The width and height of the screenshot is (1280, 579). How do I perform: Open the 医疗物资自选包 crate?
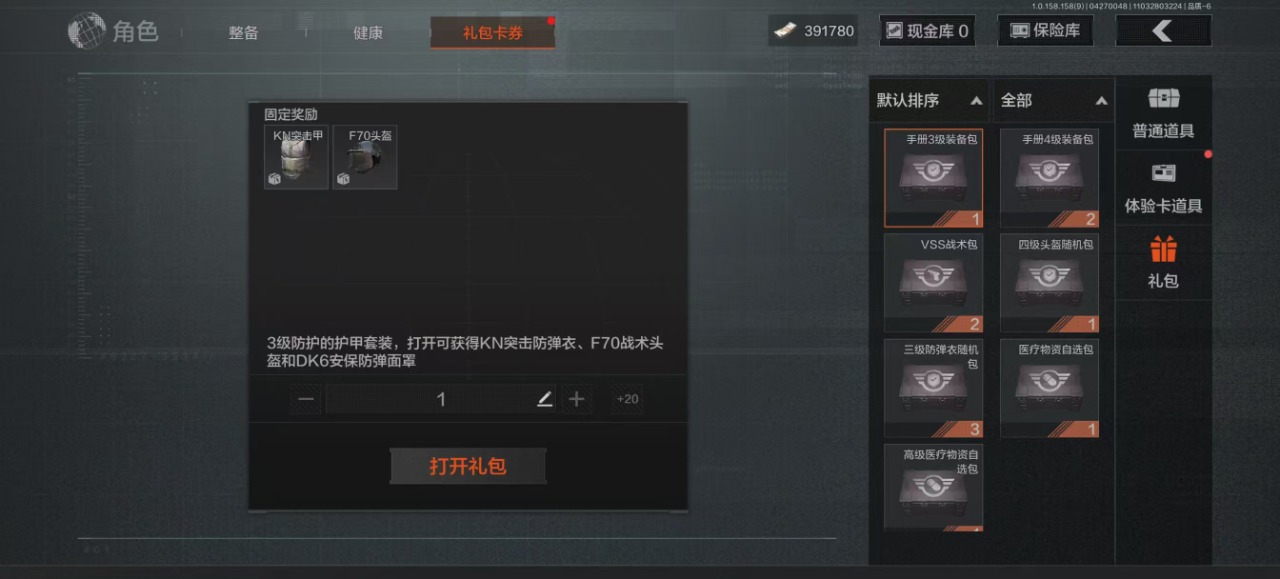pos(1049,388)
